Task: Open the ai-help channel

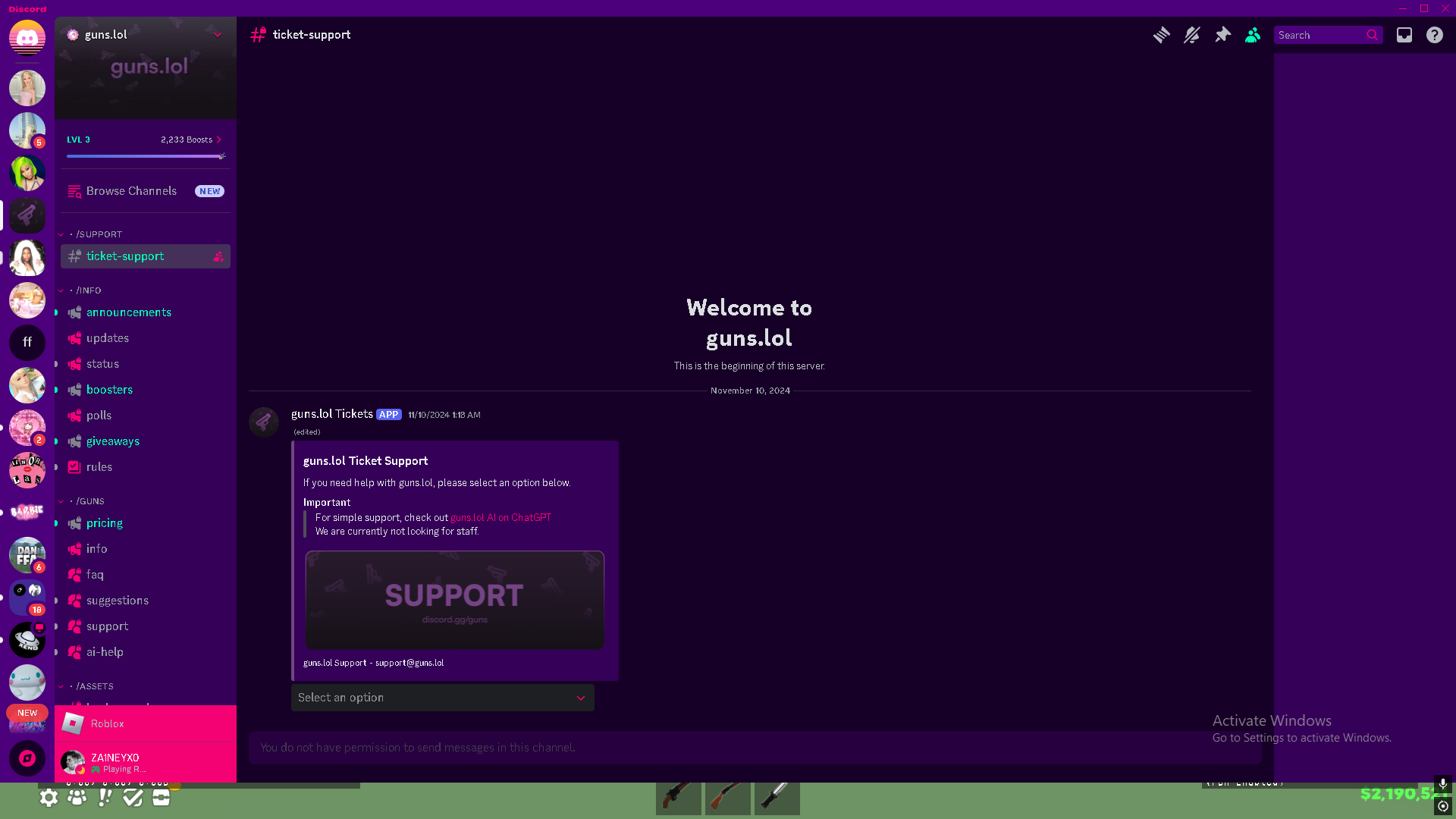Action: coord(146,652)
